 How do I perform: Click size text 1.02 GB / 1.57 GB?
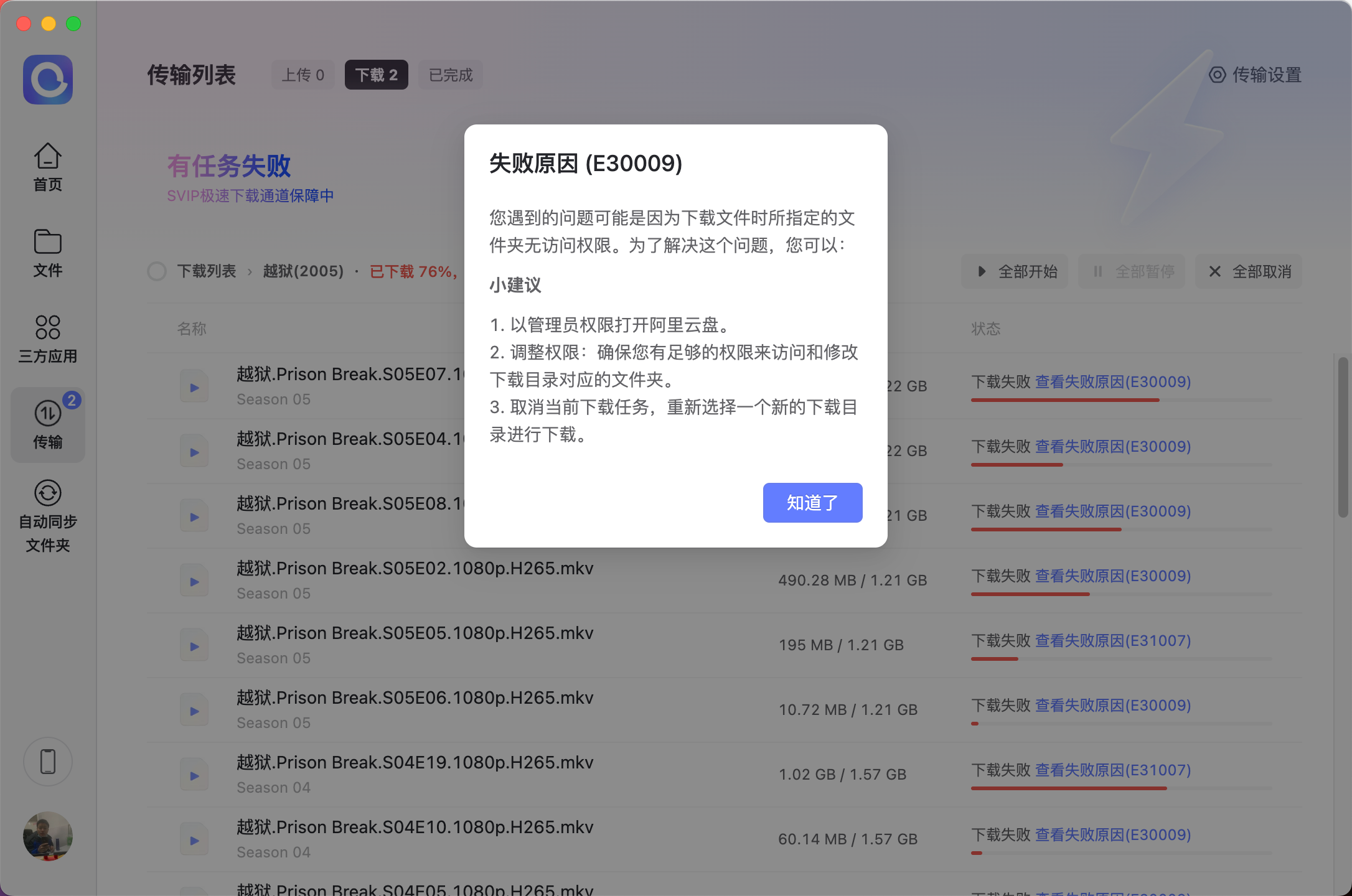click(x=842, y=774)
